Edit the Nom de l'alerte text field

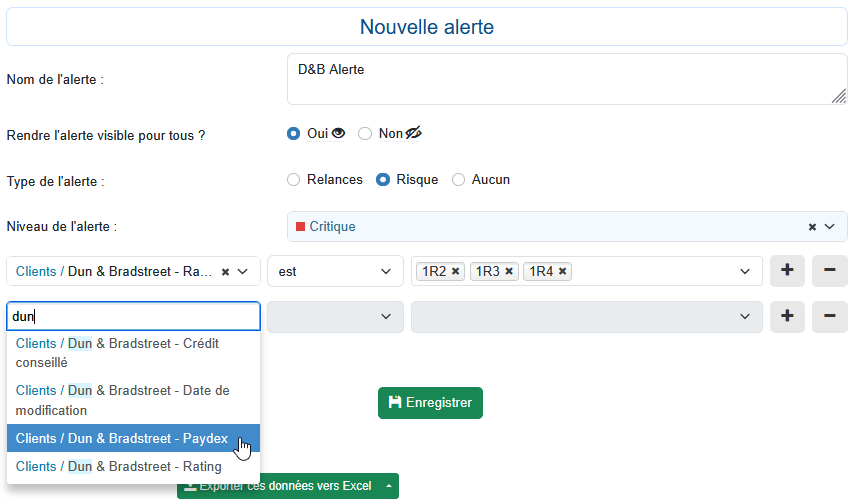(567, 79)
